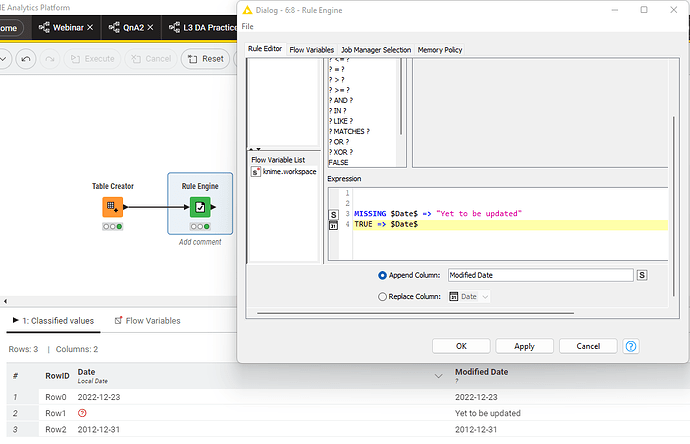This screenshot has width=690, height=444.
Task: Open the dropdown arrow left of undo
Action: click(3, 59)
